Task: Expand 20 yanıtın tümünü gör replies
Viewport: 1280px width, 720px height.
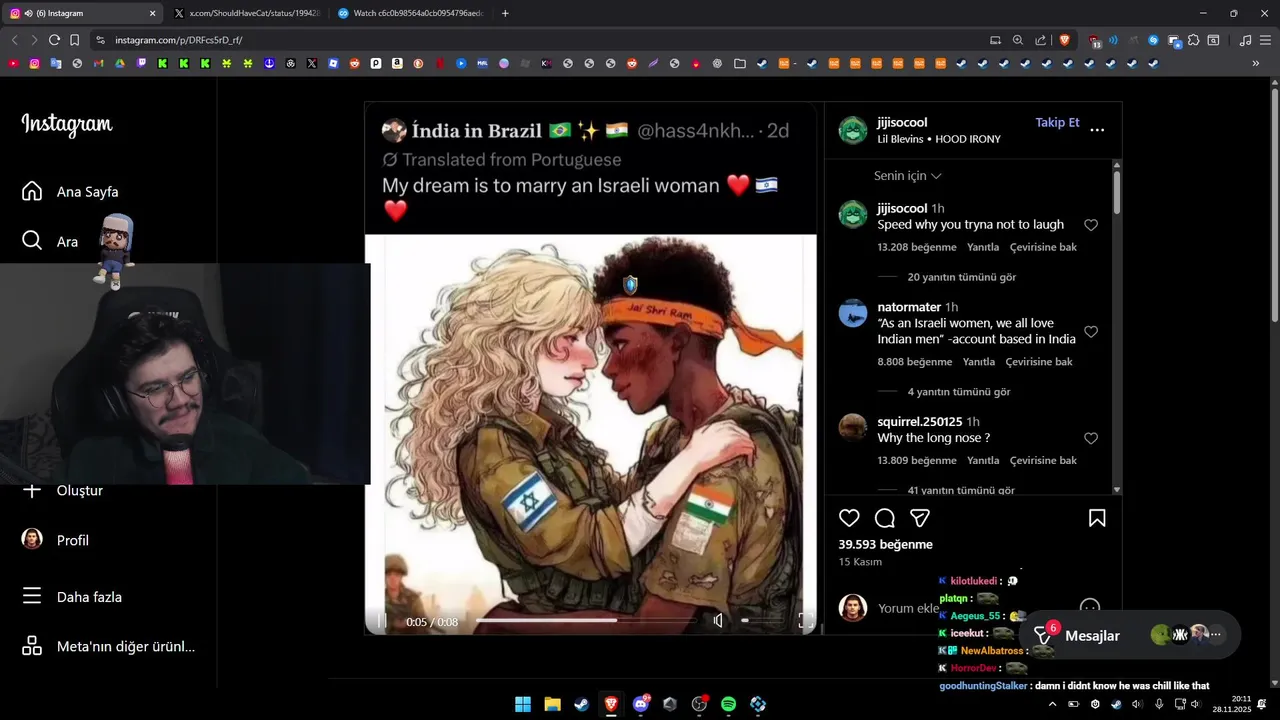Action: [x=962, y=277]
